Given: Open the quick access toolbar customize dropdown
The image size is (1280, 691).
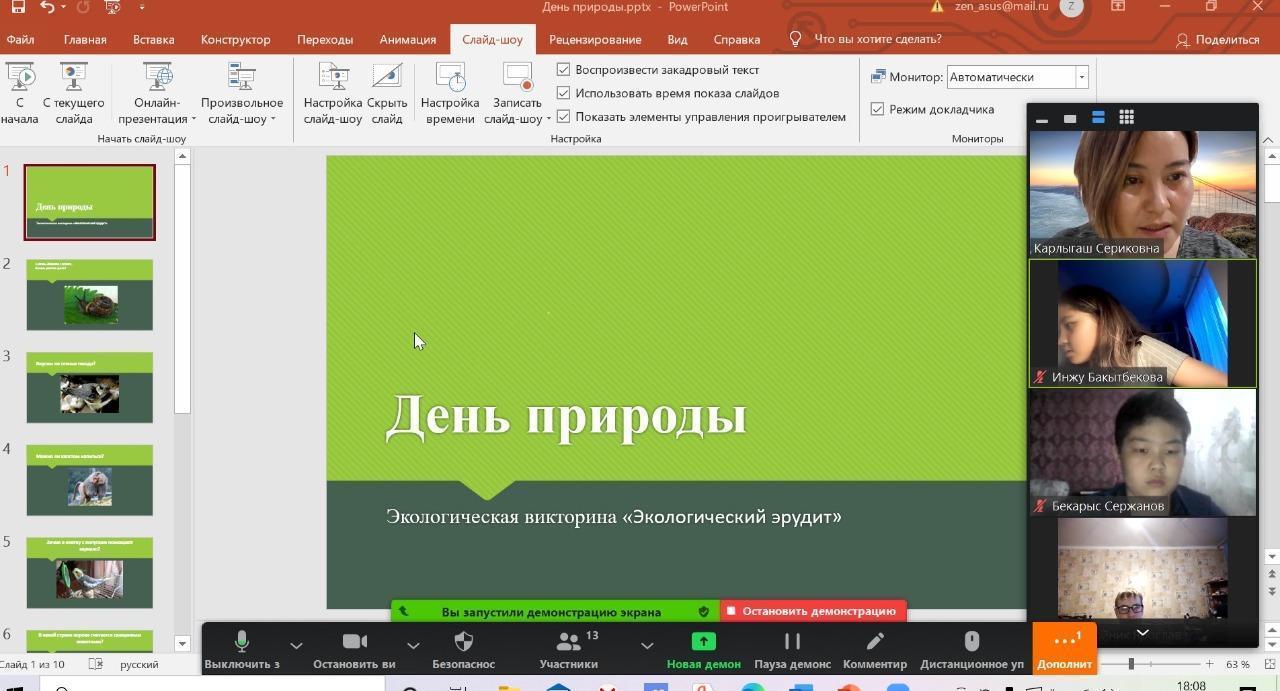Looking at the screenshot, I should (141, 7).
